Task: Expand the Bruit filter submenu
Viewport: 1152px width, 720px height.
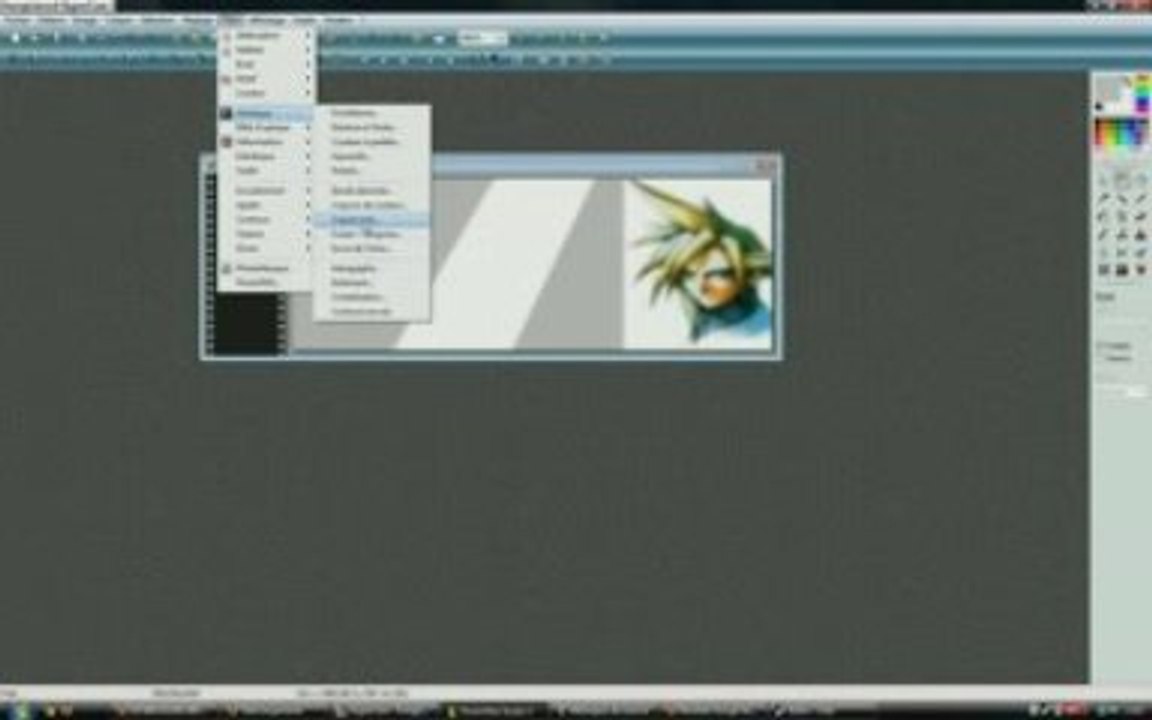Action: click(266, 64)
